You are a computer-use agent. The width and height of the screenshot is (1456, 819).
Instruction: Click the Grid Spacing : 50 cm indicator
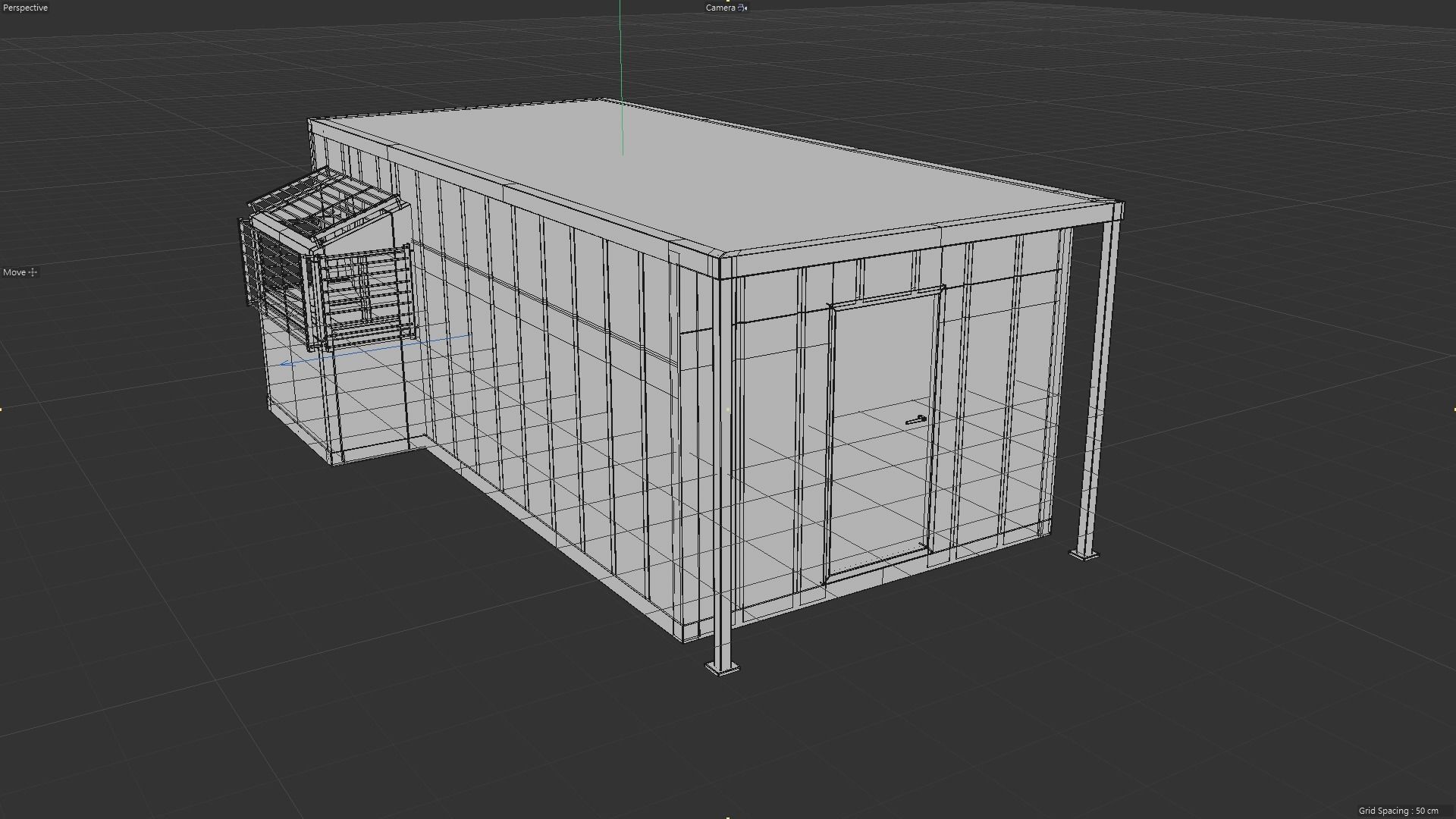coord(1401,810)
